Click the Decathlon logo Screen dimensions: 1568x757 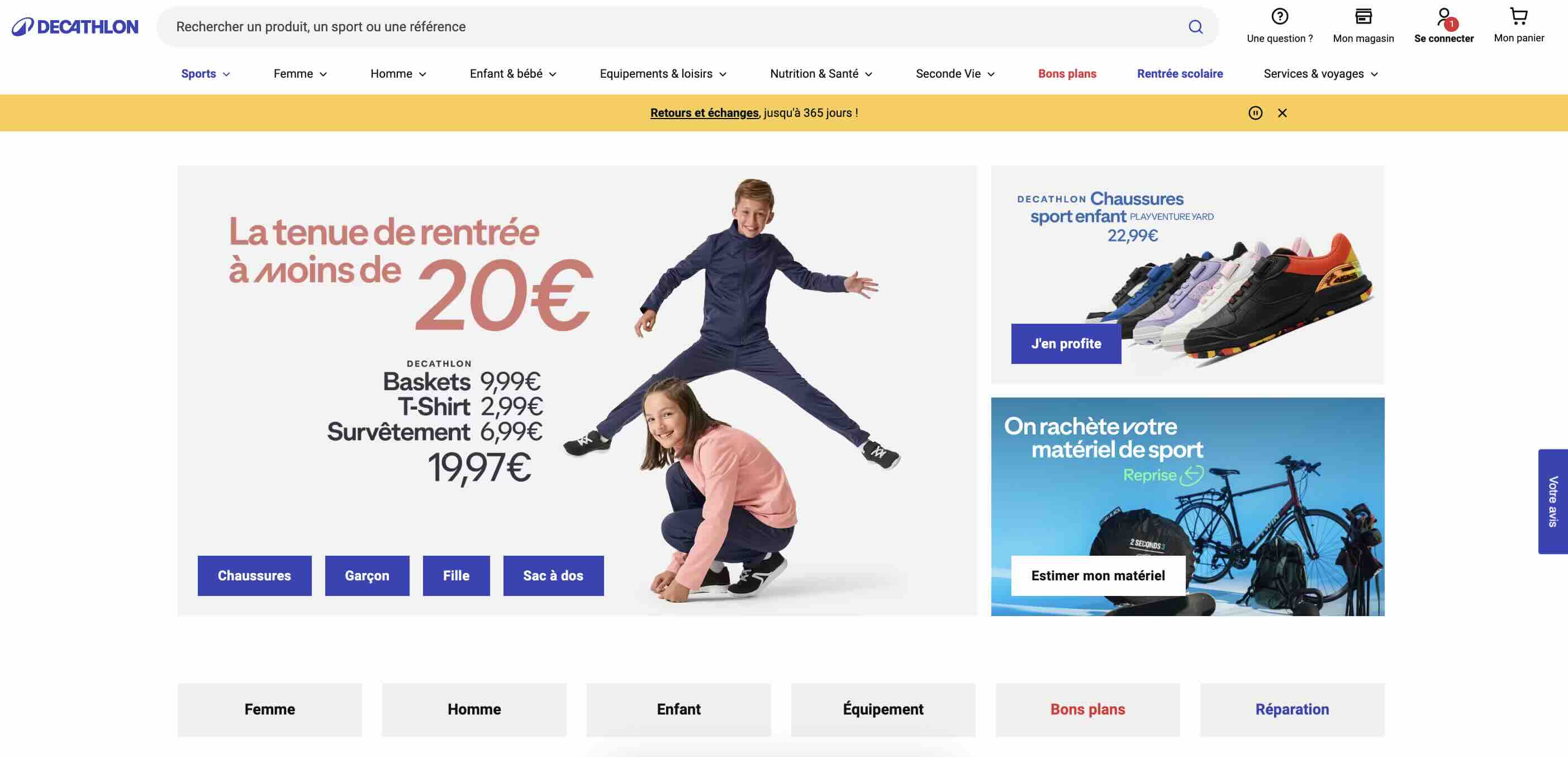point(75,27)
